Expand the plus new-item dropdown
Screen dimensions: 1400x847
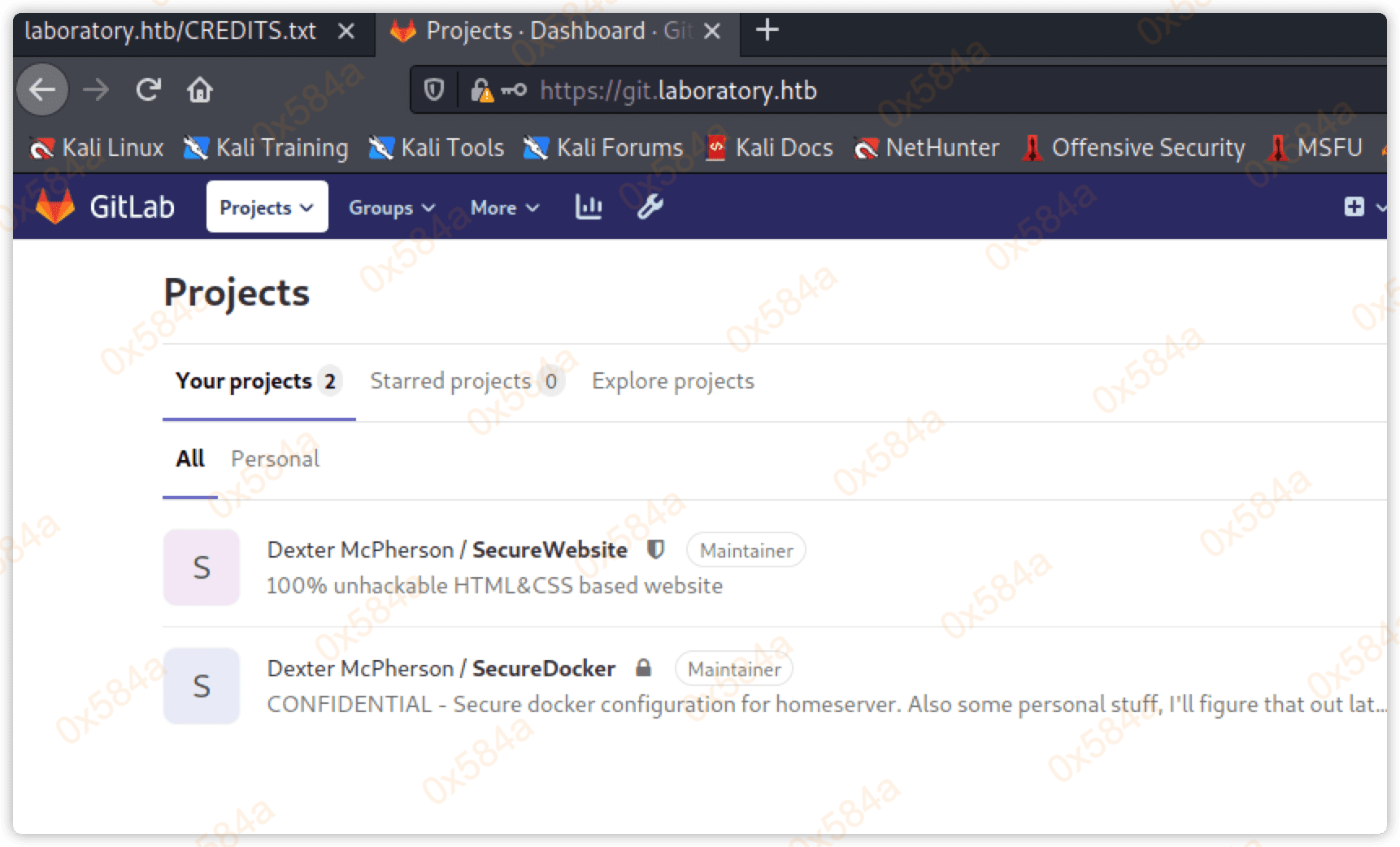point(1363,207)
